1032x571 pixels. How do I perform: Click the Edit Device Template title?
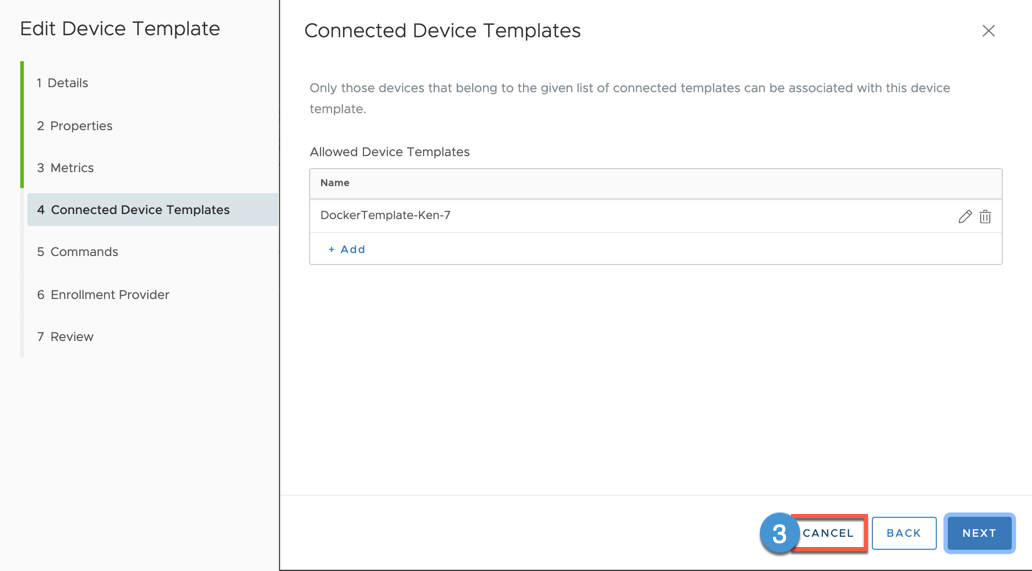point(120,29)
